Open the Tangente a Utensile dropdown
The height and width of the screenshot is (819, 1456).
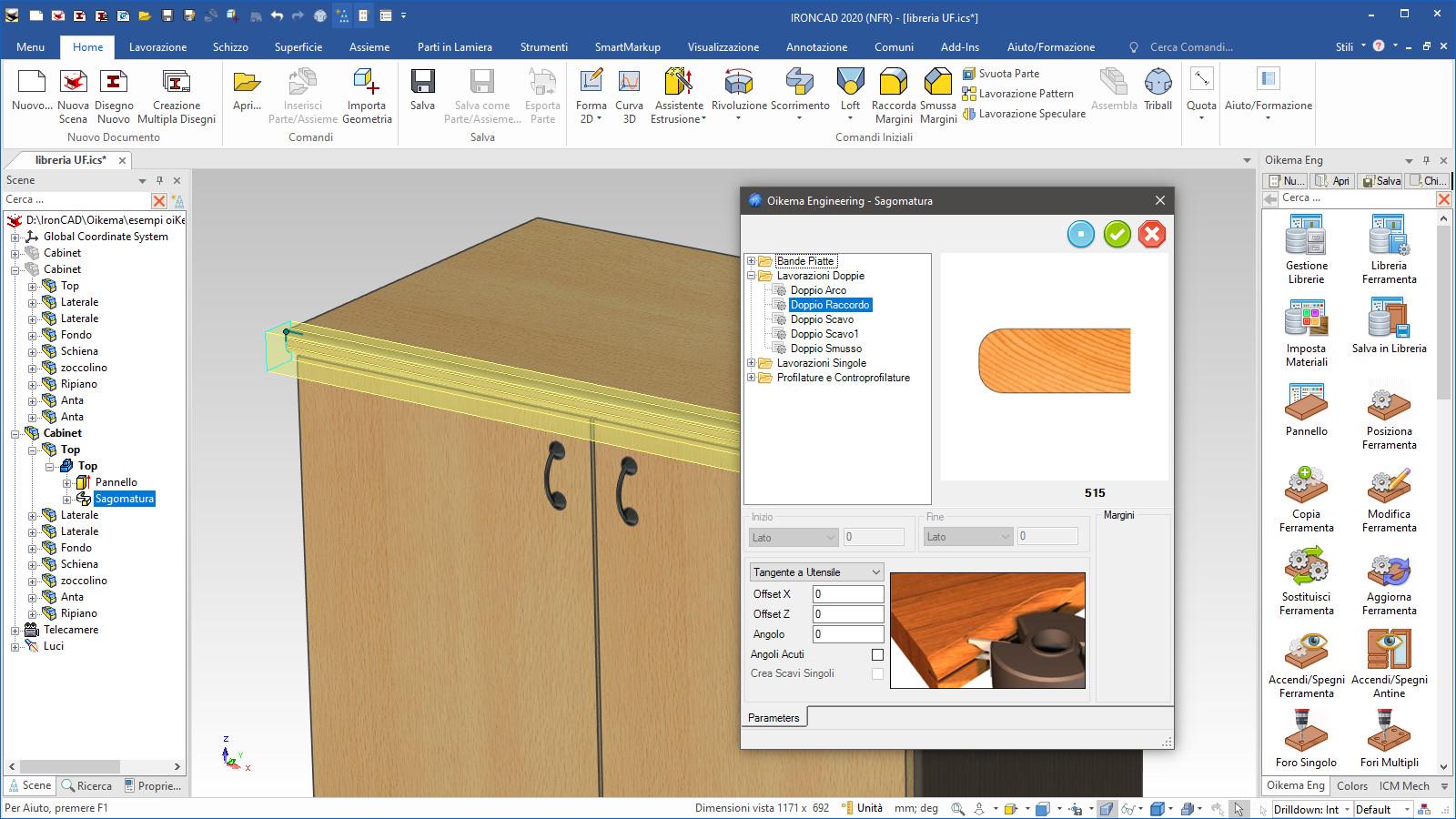(816, 572)
